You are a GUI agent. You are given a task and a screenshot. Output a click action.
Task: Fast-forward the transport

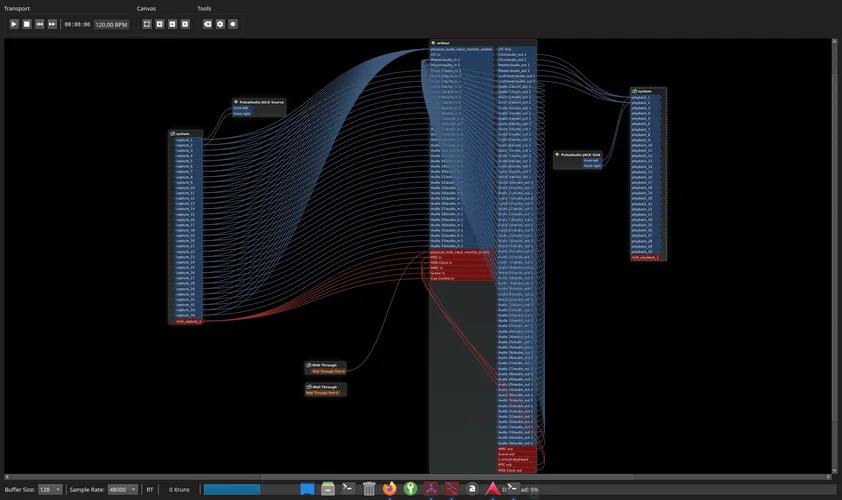(x=52, y=24)
